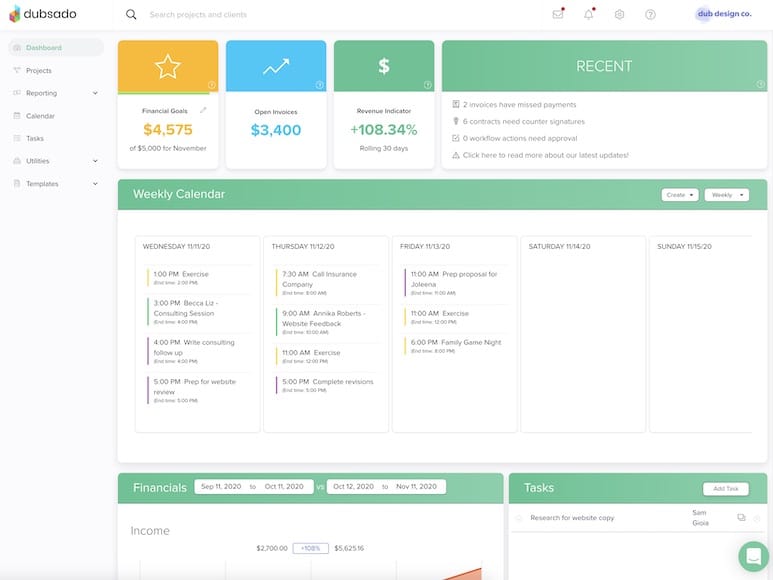This screenshot has width=773, height=580.
Task: Click the Open Invoices trend arrow icon
Action: pos(276,67)
